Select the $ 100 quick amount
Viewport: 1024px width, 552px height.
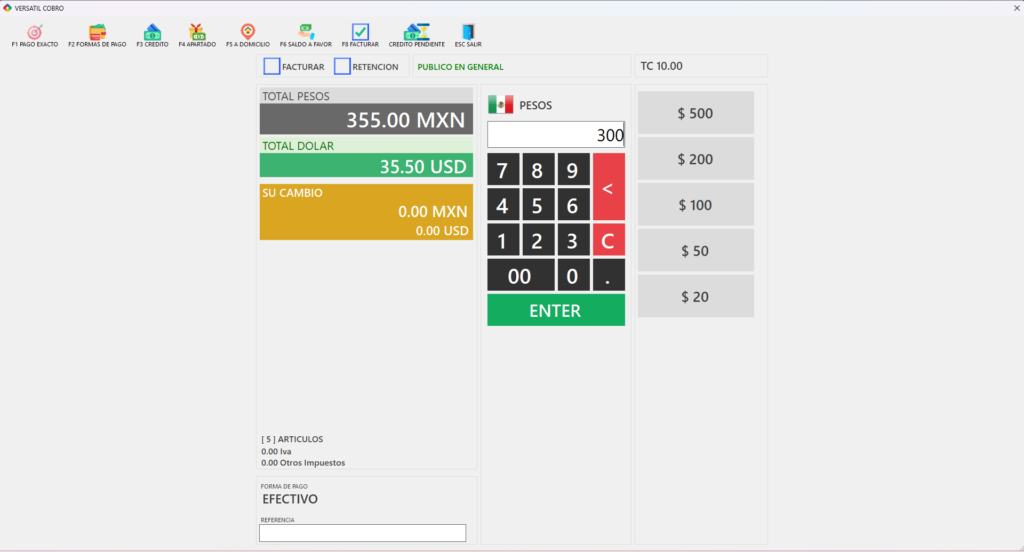(x=696, y=204)
